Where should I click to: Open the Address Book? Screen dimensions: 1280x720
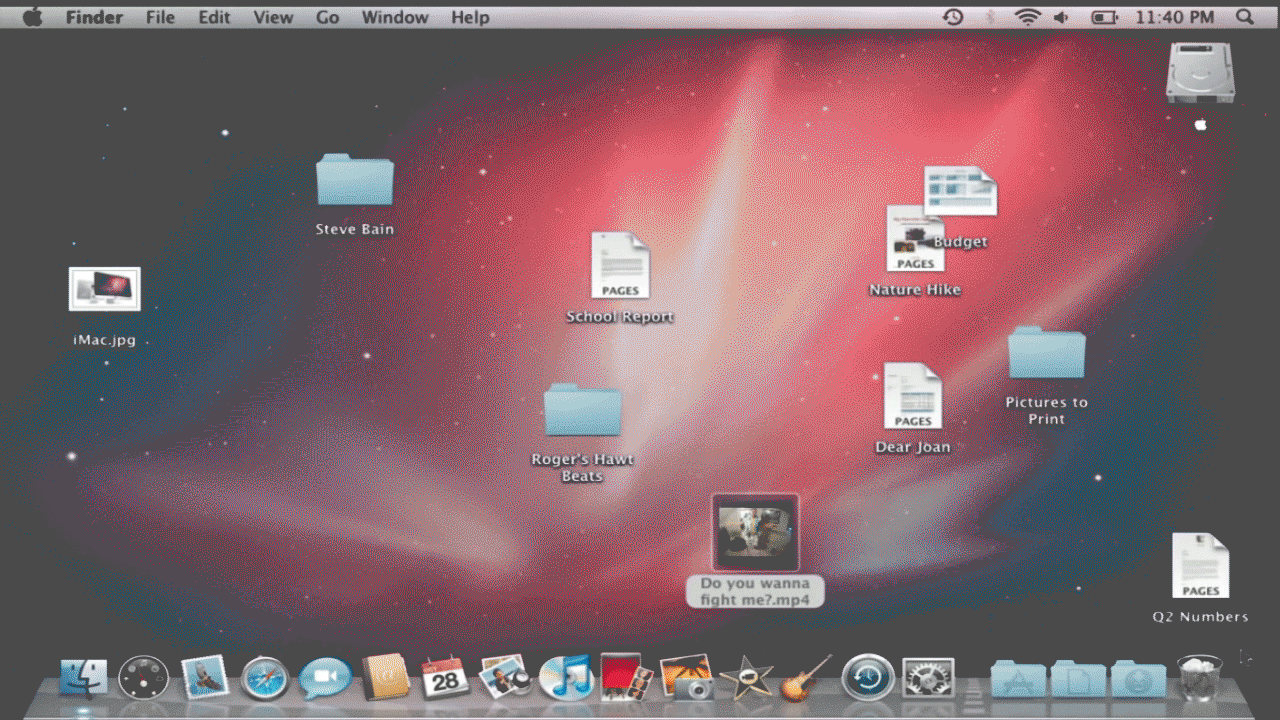pyautogui.click(x=384, y=676)
